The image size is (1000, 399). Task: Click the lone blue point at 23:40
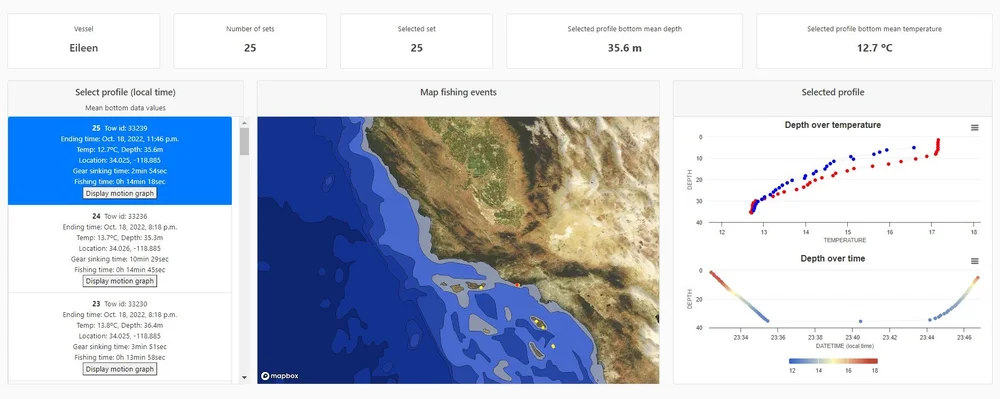860,321
